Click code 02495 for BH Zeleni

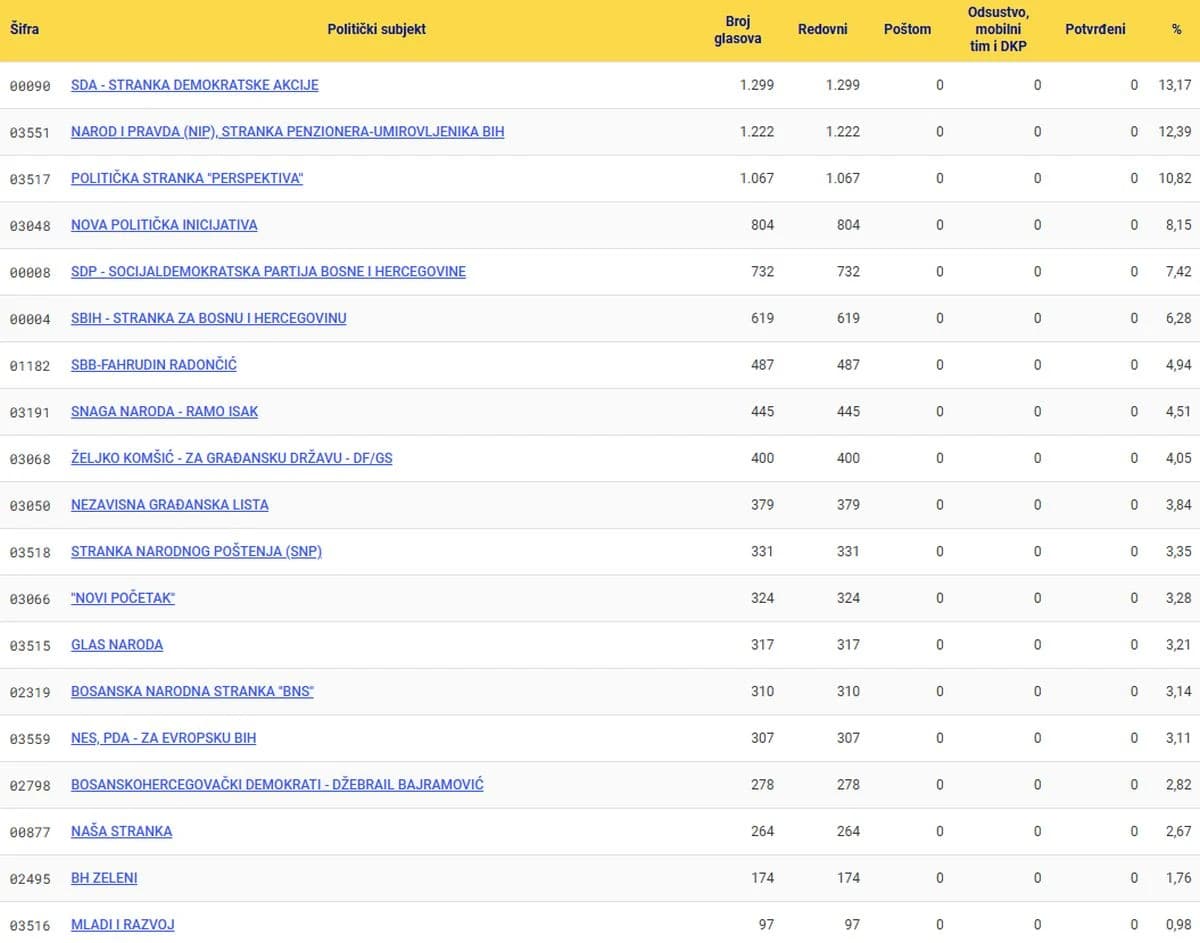pos(30,879)
